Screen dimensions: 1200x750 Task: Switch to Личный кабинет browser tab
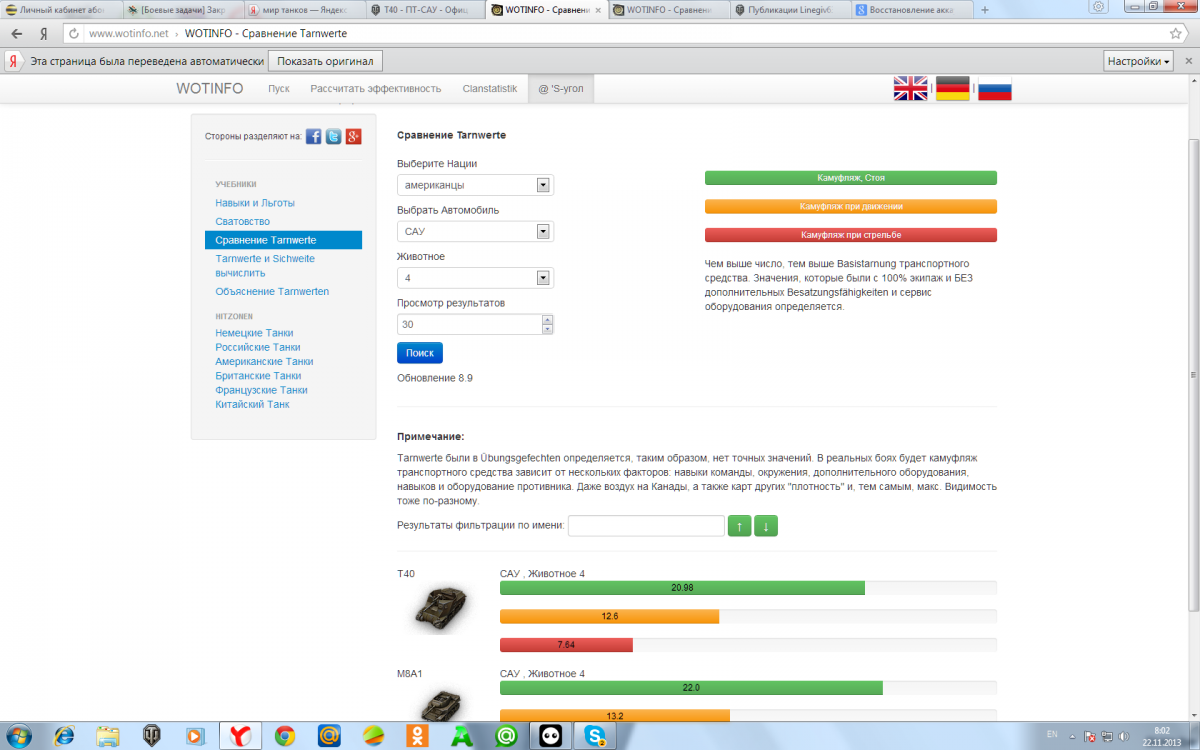(62, 10)
